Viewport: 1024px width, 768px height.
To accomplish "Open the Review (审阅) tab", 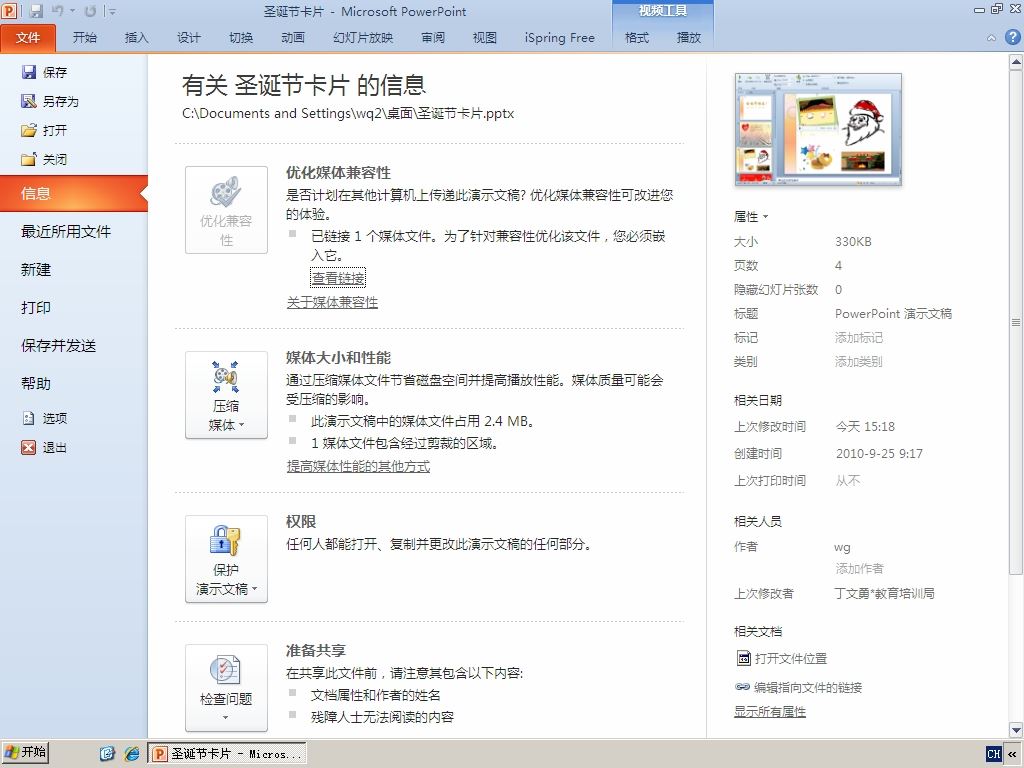I will 433,37.
